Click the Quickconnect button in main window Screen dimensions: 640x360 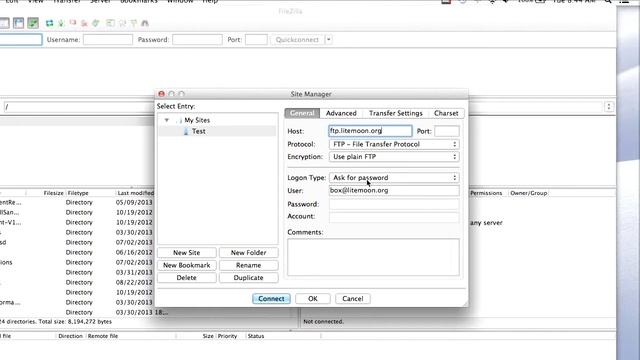(x=297, y=40)
